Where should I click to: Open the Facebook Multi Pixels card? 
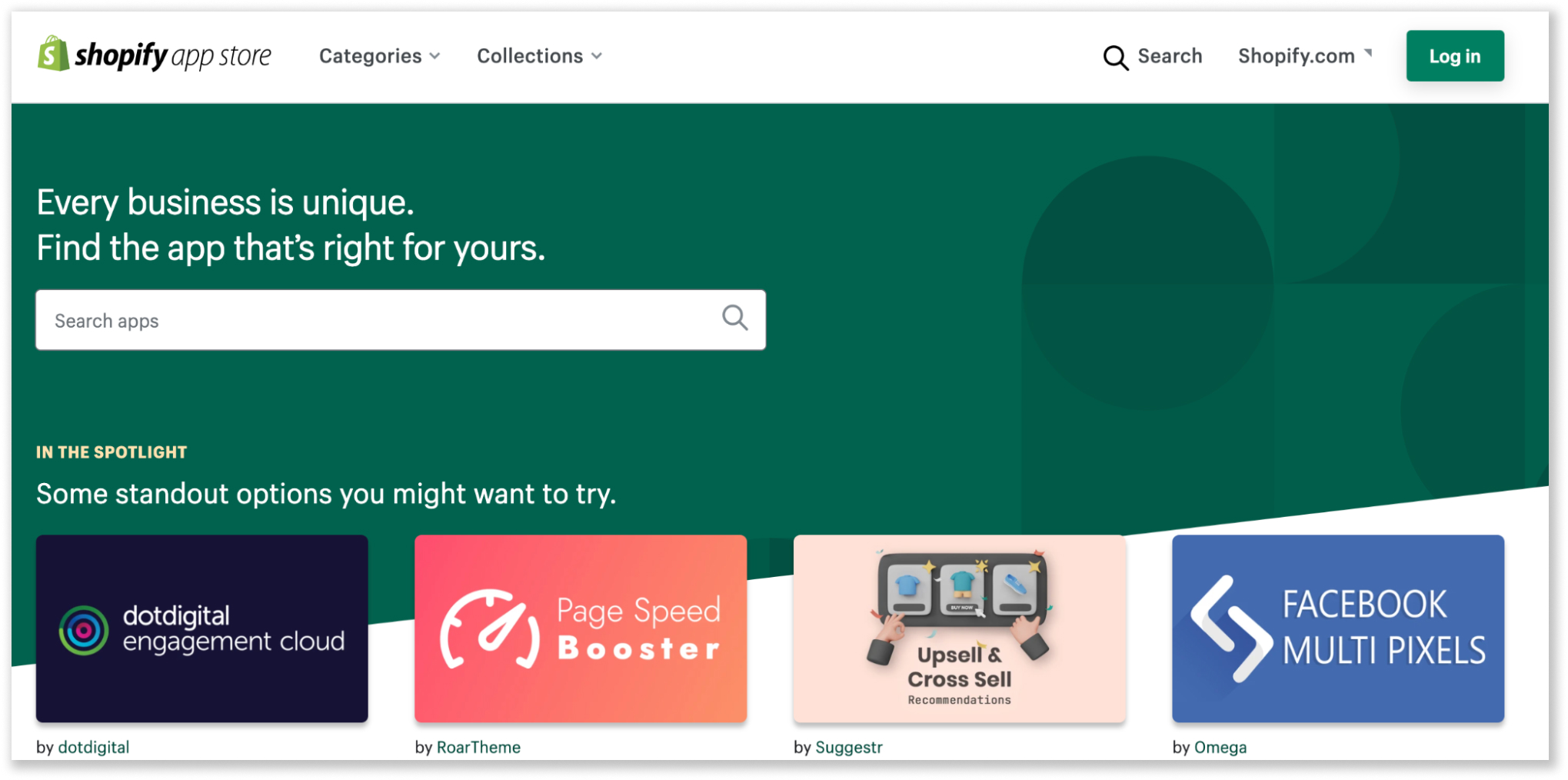(x=1338, y=628)
